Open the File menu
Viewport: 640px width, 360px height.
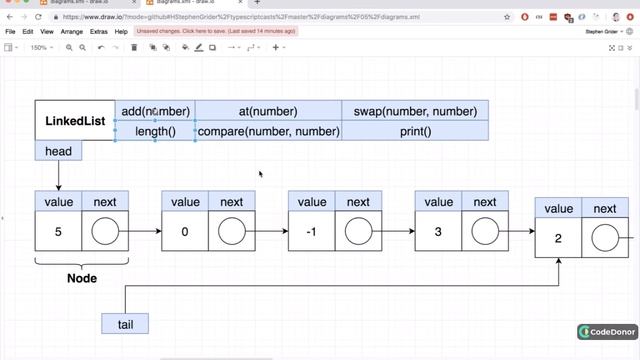click(x=10, y=31)
